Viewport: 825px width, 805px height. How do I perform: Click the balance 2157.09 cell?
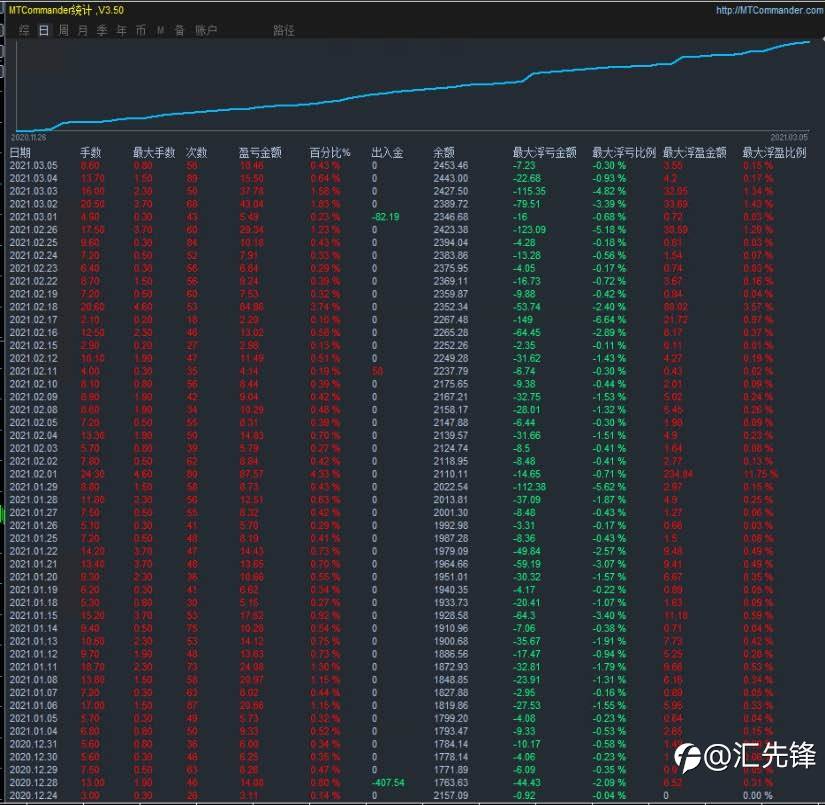click(450, 796)
